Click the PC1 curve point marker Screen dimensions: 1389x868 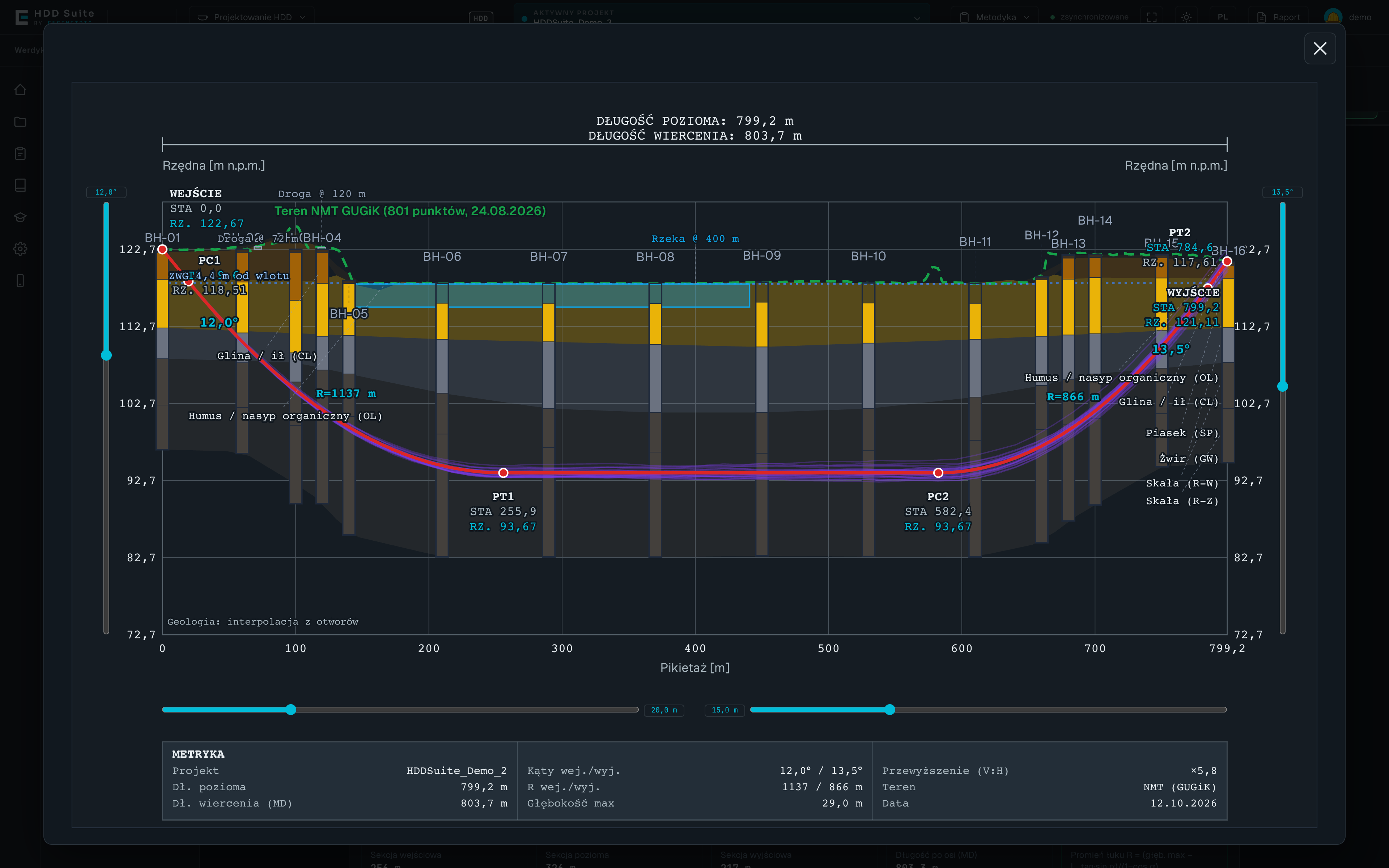click(188, 281)
